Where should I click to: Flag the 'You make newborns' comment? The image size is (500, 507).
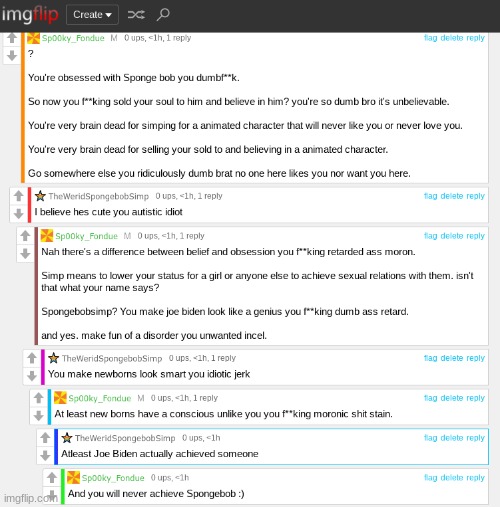point(430,358)
